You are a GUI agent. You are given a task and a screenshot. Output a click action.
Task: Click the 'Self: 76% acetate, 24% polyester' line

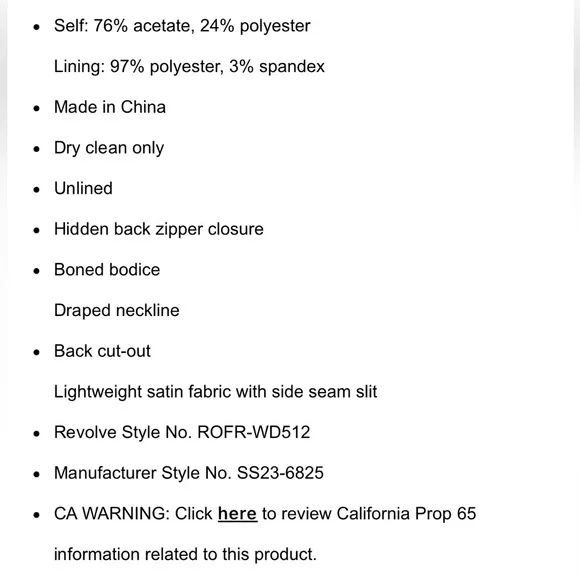[182, 26]
